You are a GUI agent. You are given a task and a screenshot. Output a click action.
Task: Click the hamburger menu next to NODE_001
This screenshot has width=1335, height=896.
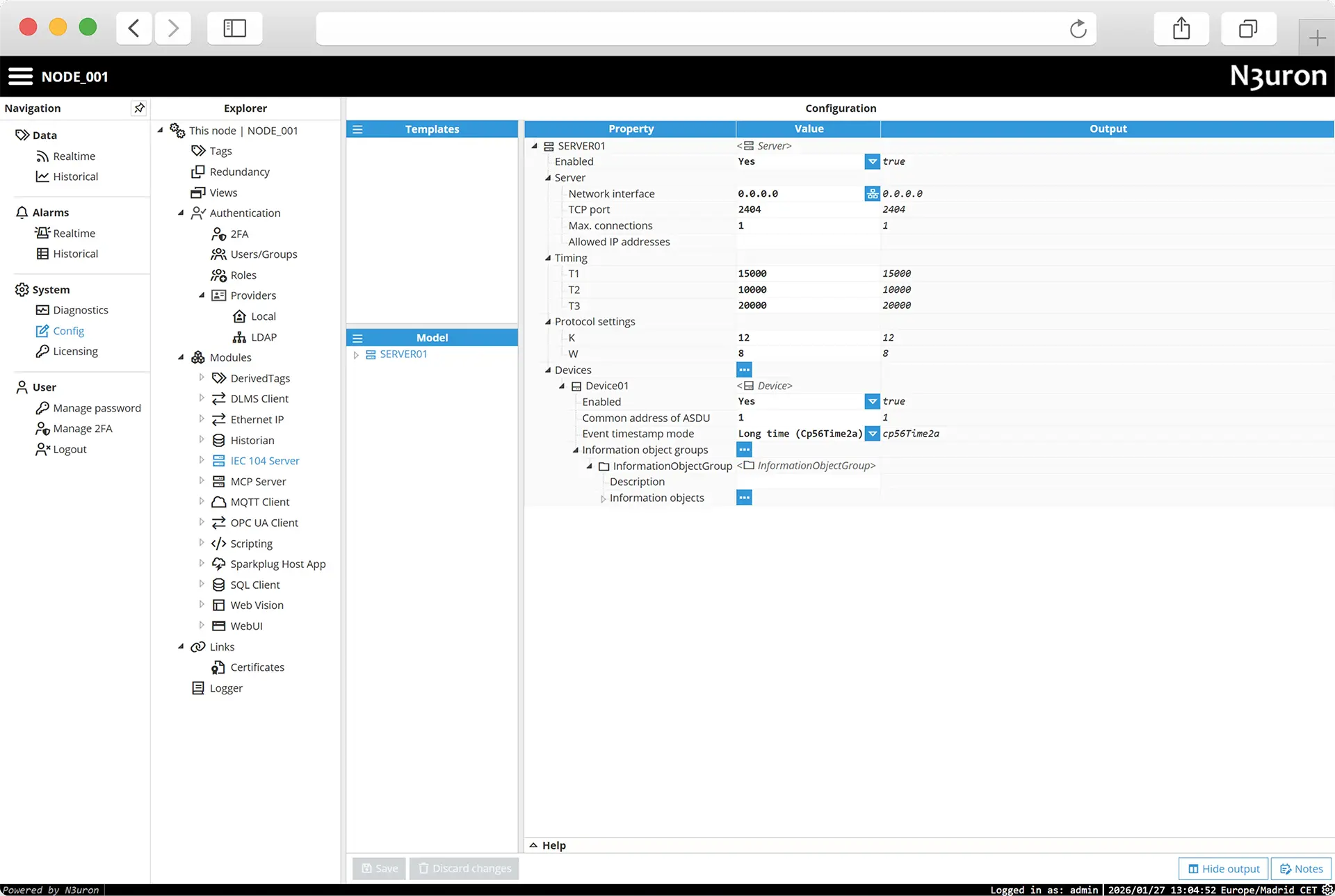click(x=20, y=76)
